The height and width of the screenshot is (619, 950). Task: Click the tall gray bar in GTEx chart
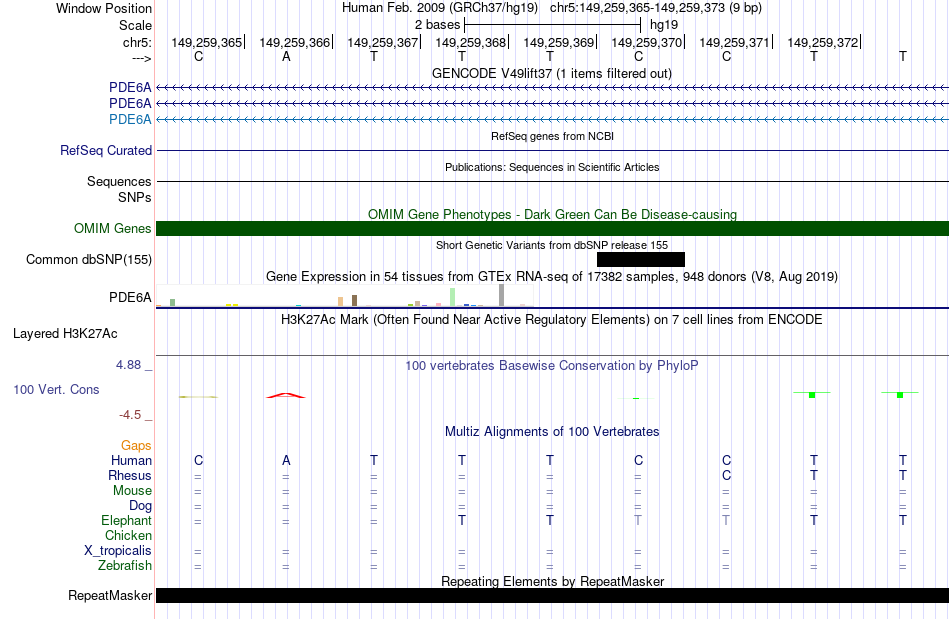pyautogui.click(x=501, y=295)
